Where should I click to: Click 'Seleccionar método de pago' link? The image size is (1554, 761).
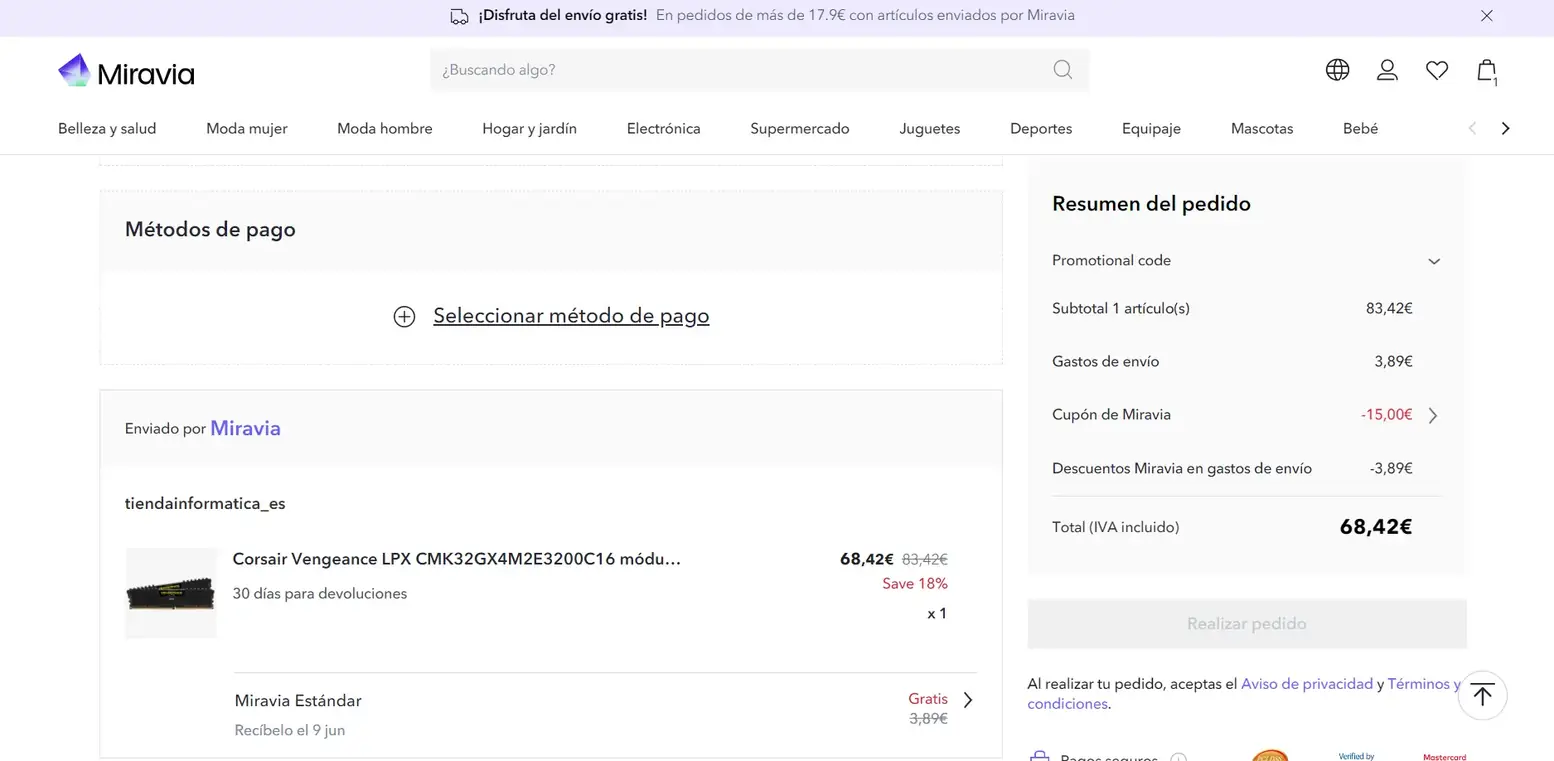pos(571,316)
